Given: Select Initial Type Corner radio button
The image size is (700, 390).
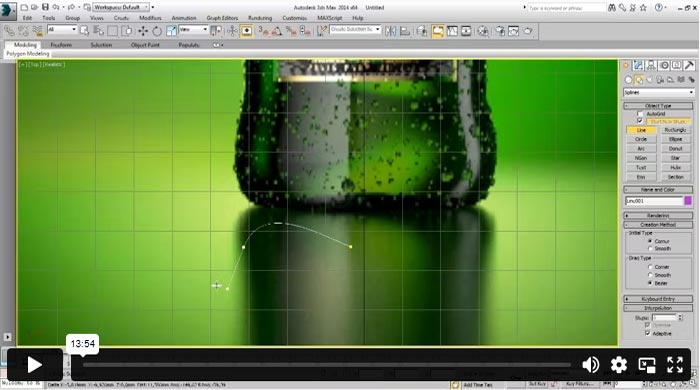Looking at the screenshot, I should point(650,241).
